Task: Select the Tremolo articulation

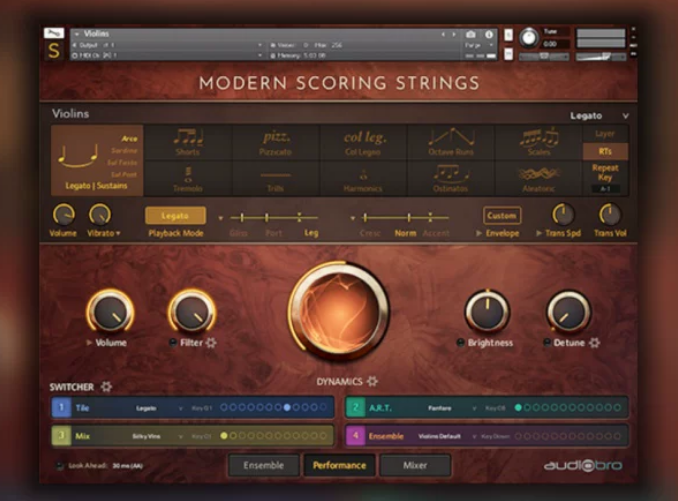Action: tap(188, 179)
